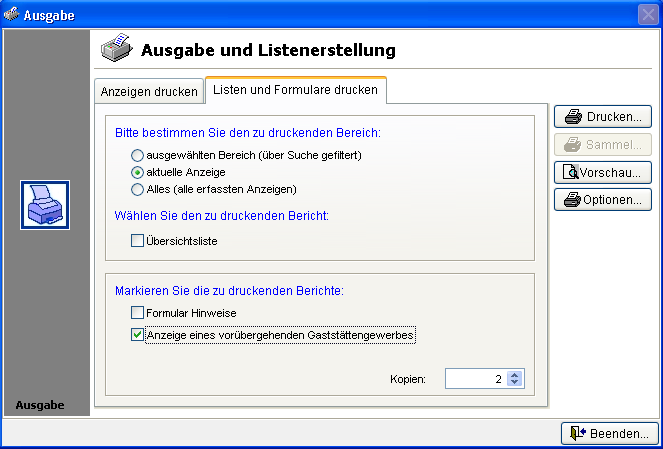
Task: Check the Formular Hinweise checkbox
Action: [138, 313]
